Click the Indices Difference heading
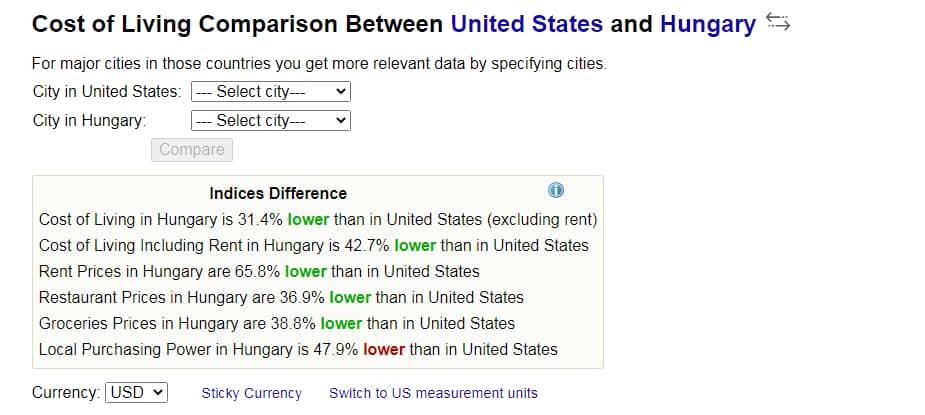The width and height of the screenshot is (925, 415). tap(278, 193)
